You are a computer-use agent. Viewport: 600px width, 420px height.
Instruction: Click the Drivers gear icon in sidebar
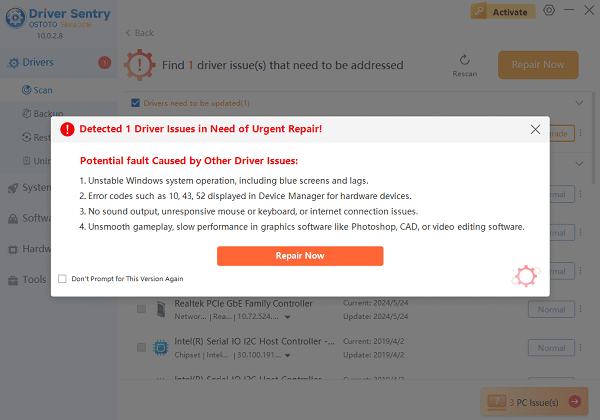[13, 63]
